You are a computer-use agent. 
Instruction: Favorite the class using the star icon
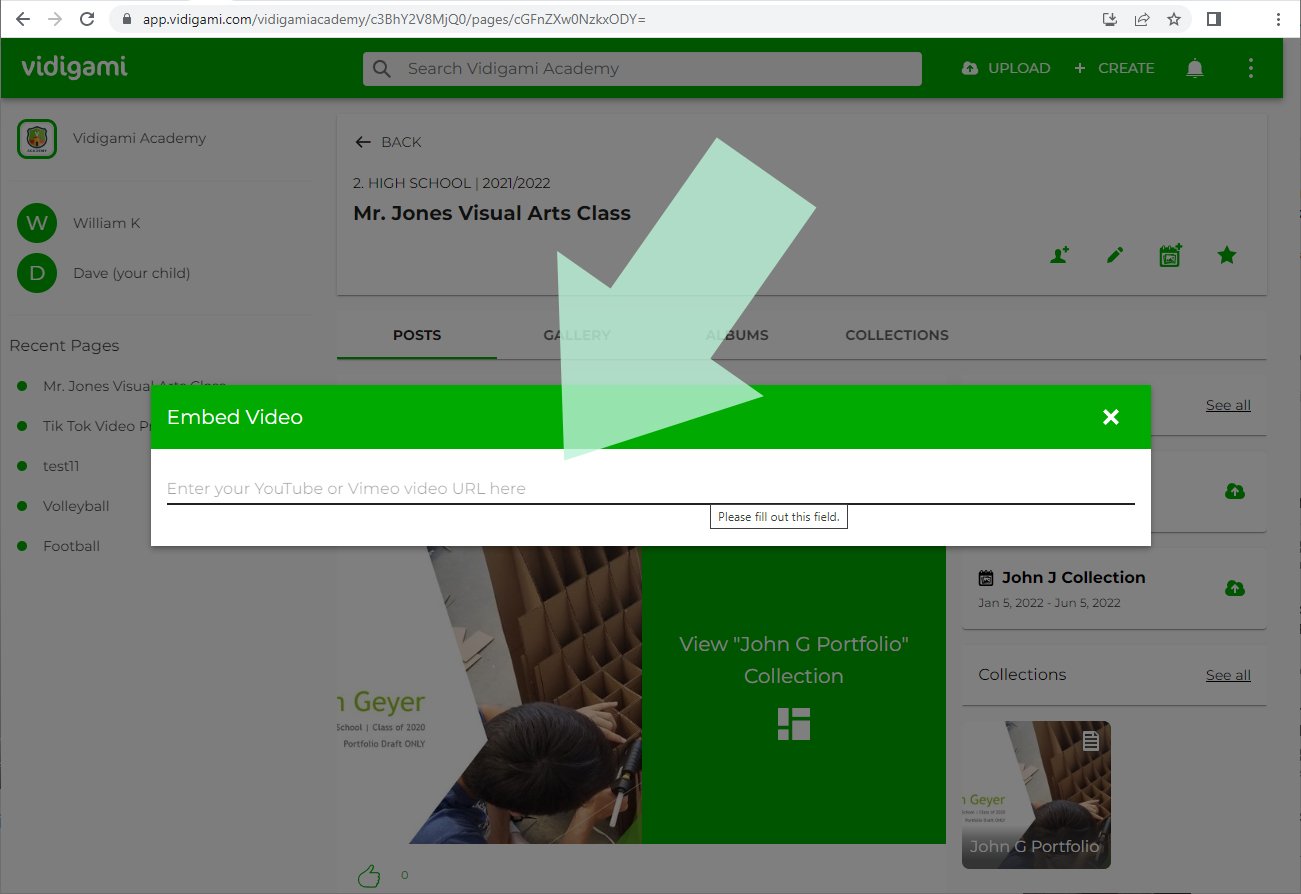coord(1227,255)
